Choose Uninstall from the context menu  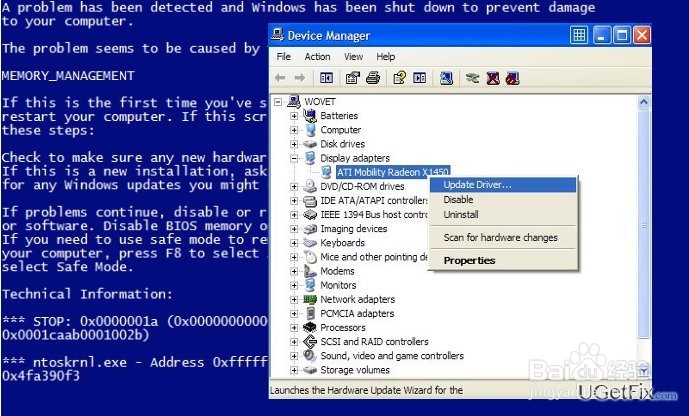click(503, 214)
